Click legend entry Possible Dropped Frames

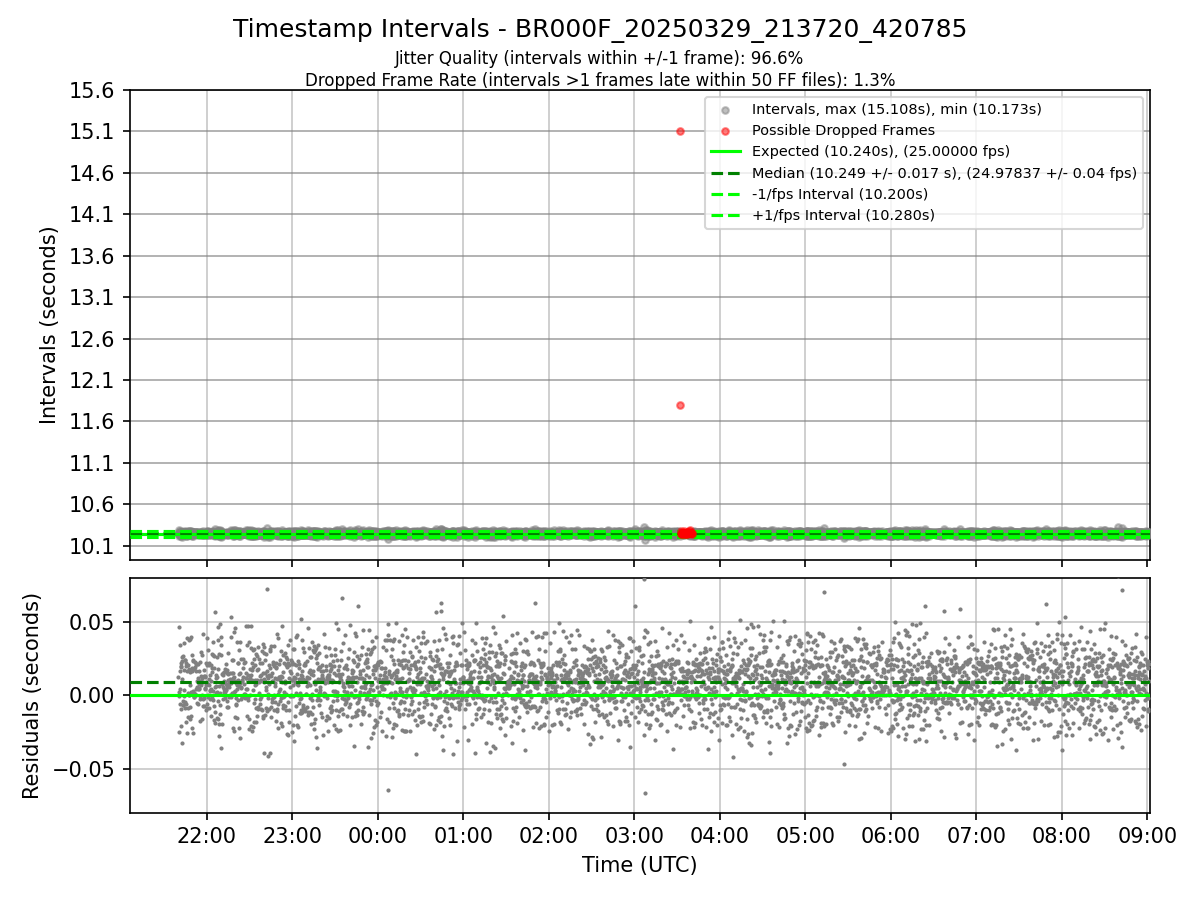pos(843,130)
